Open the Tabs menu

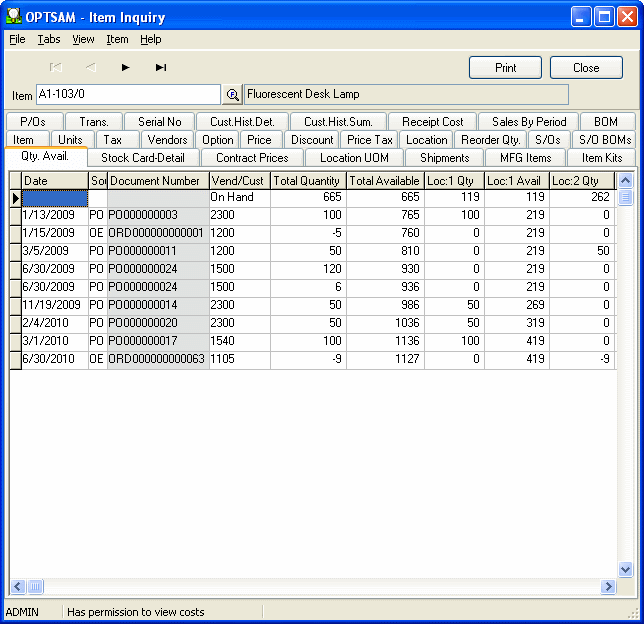(x=49, y=40)
